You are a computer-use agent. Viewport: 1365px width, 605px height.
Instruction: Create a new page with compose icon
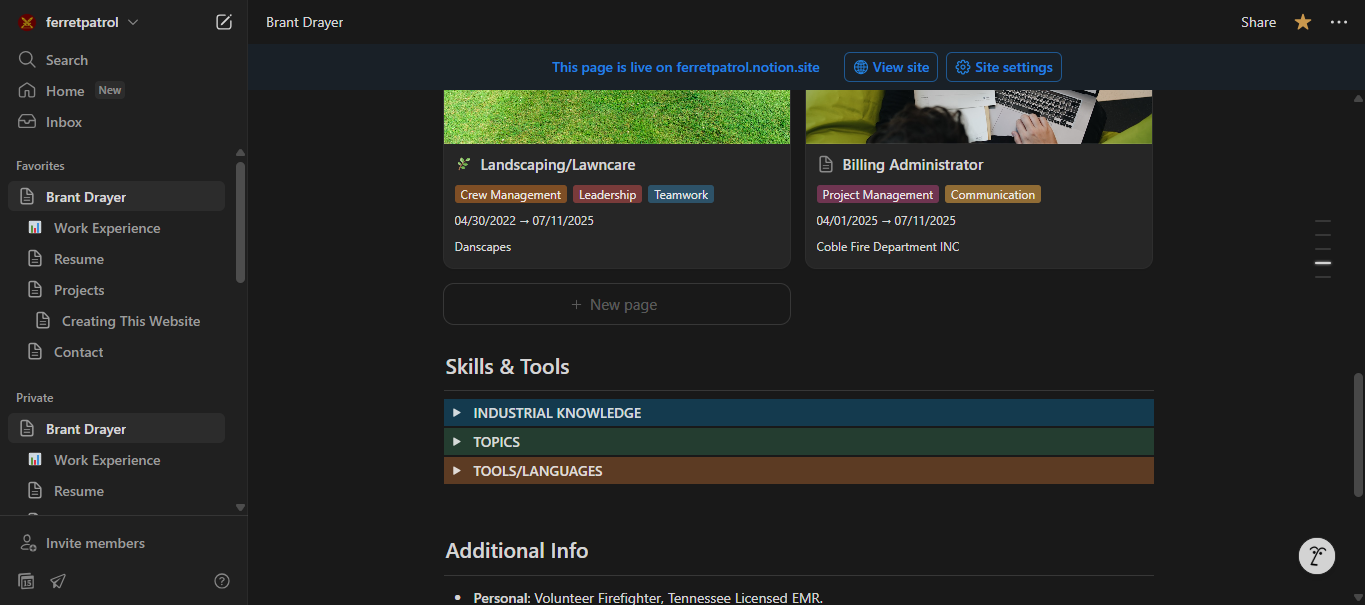pos(224,22)
